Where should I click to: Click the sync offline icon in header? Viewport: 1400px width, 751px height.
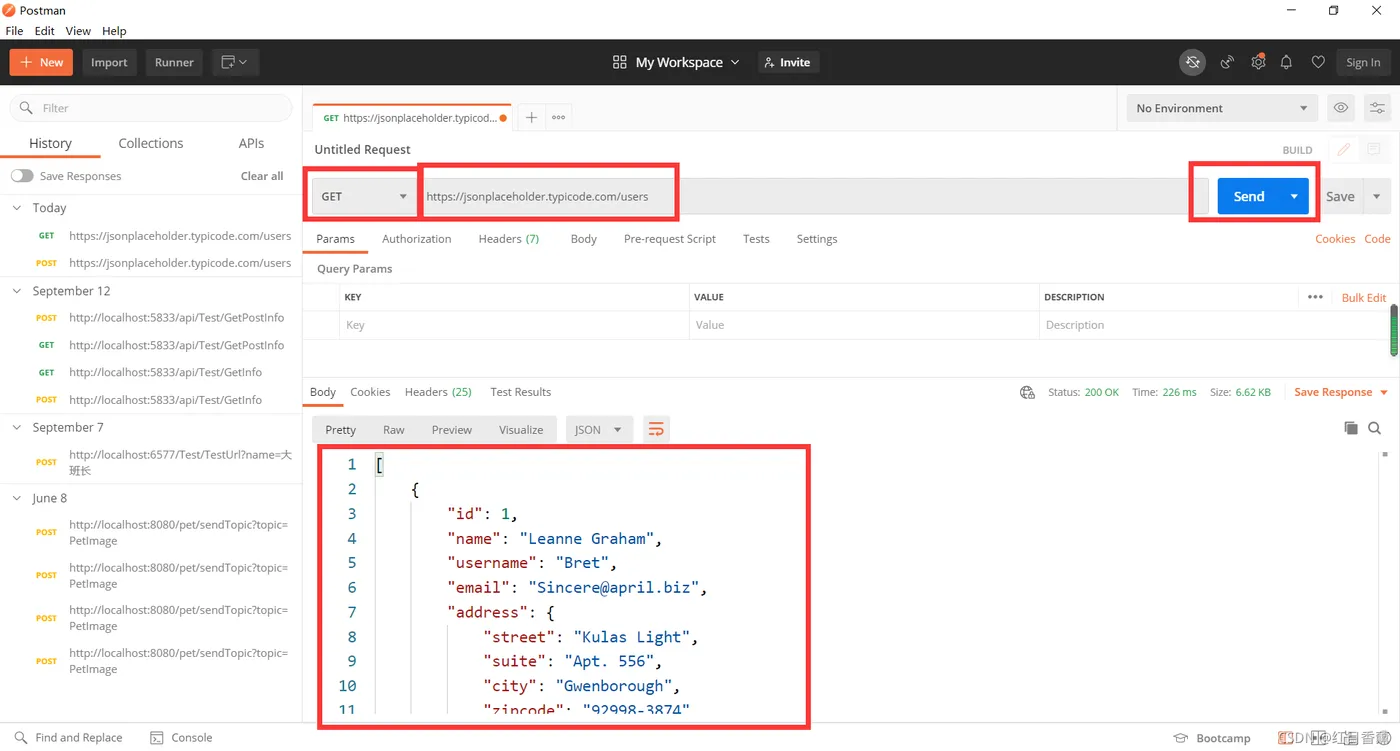pyautogui.click(x=1192, y=62)
